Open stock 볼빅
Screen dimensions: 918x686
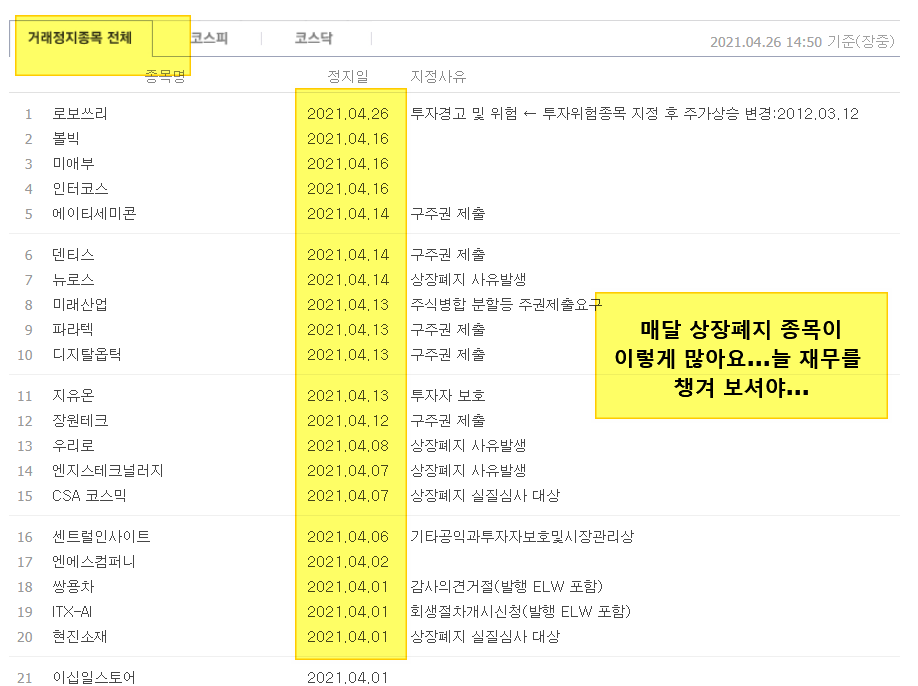(x=66, y=139)
